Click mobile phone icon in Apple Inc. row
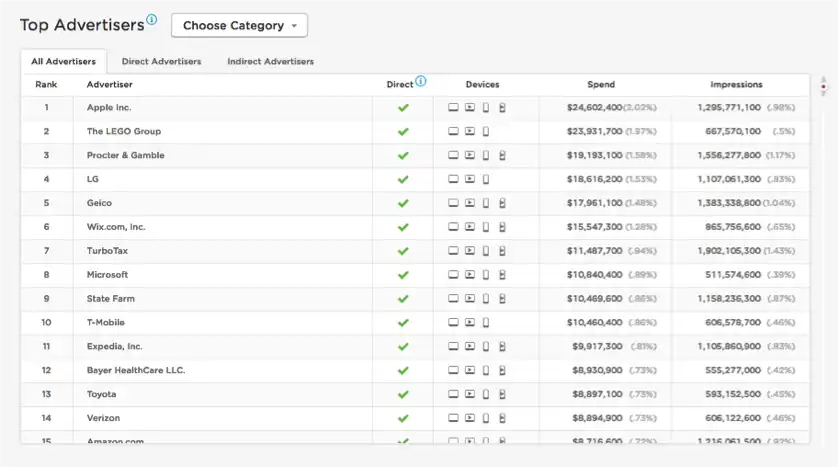Image resolution: width=839 pixels, height=468 pixels. click(x=486, y=108)
